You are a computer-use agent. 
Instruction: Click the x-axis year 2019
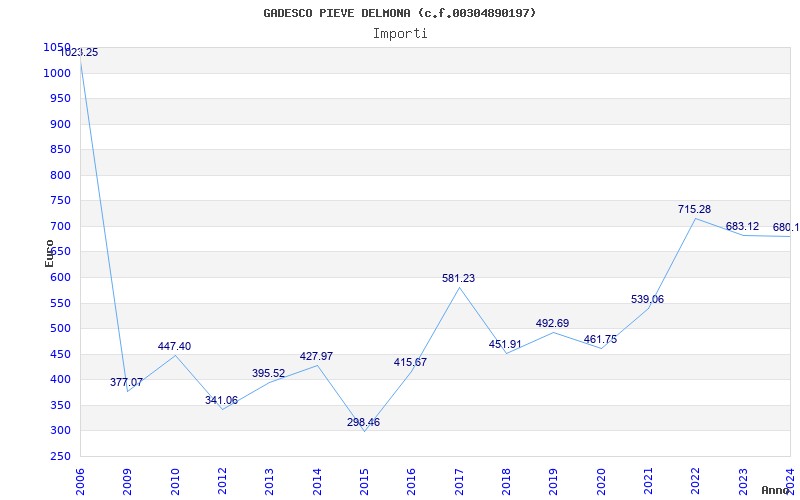pos(554,481)
